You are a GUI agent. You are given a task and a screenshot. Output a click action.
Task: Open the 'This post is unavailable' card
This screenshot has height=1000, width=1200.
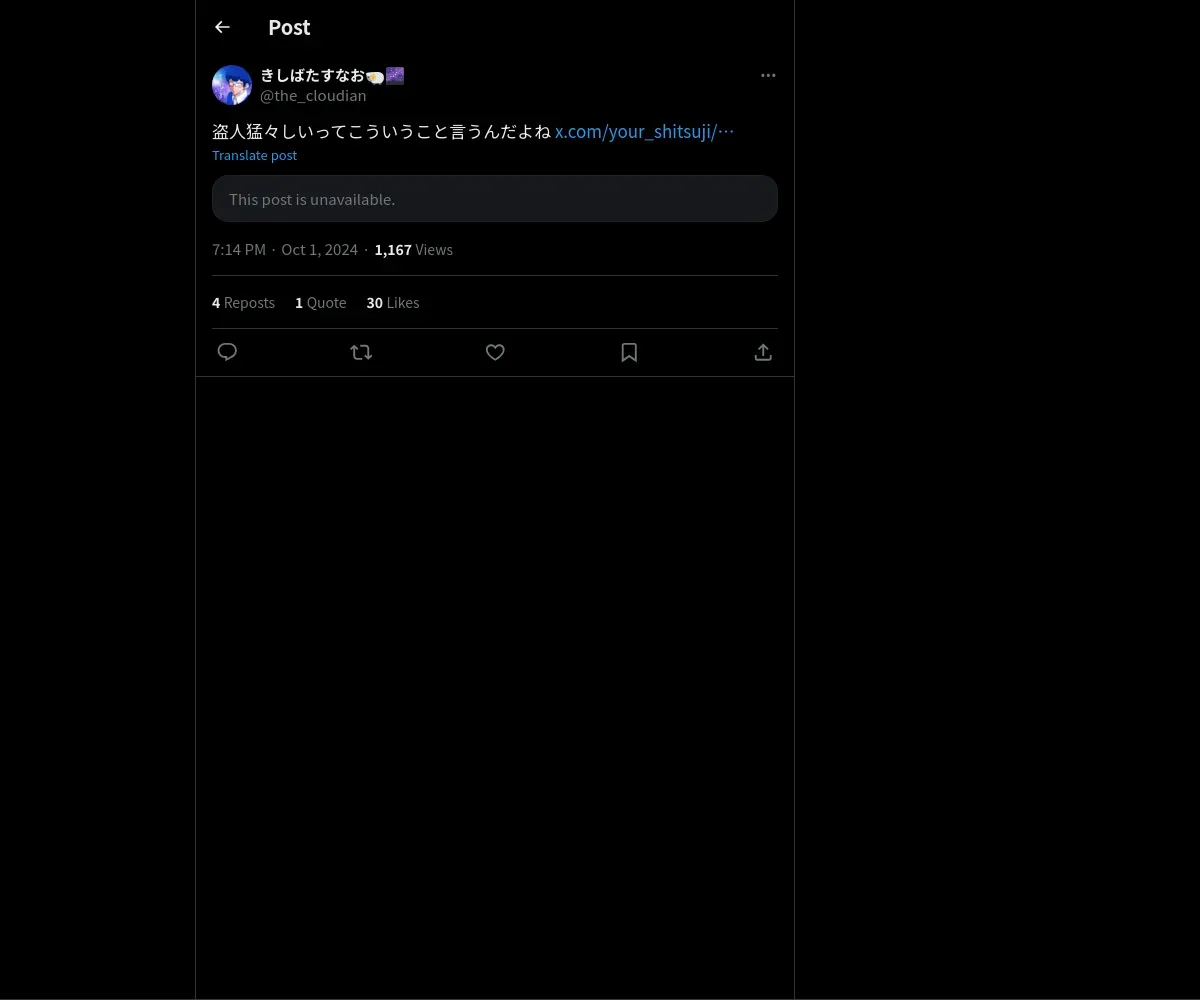tap(495, 199)
